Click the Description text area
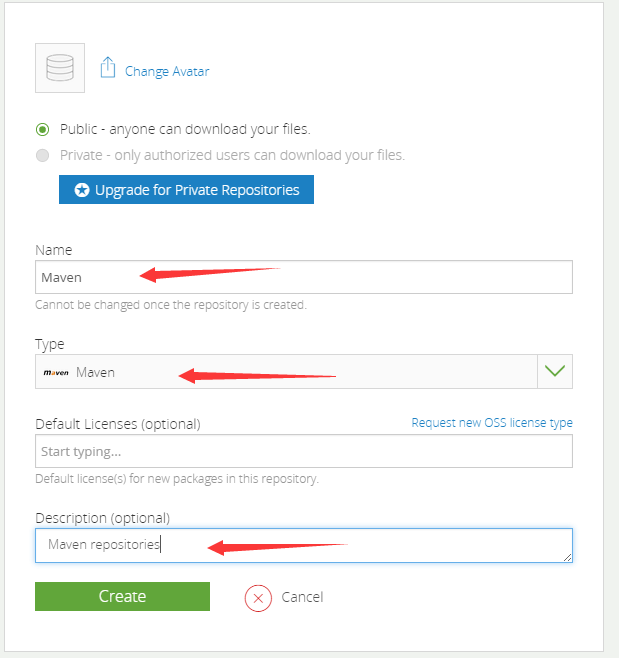Viewport: 619px width, 658px height. point(303,545)
